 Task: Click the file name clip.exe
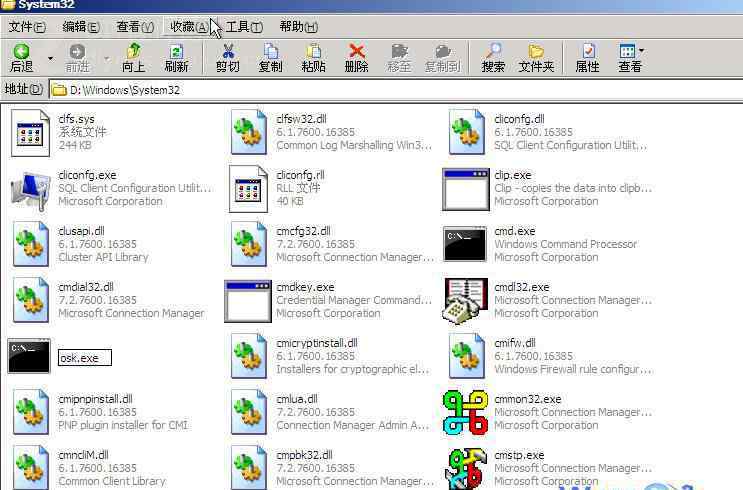(x=513, y=175)
